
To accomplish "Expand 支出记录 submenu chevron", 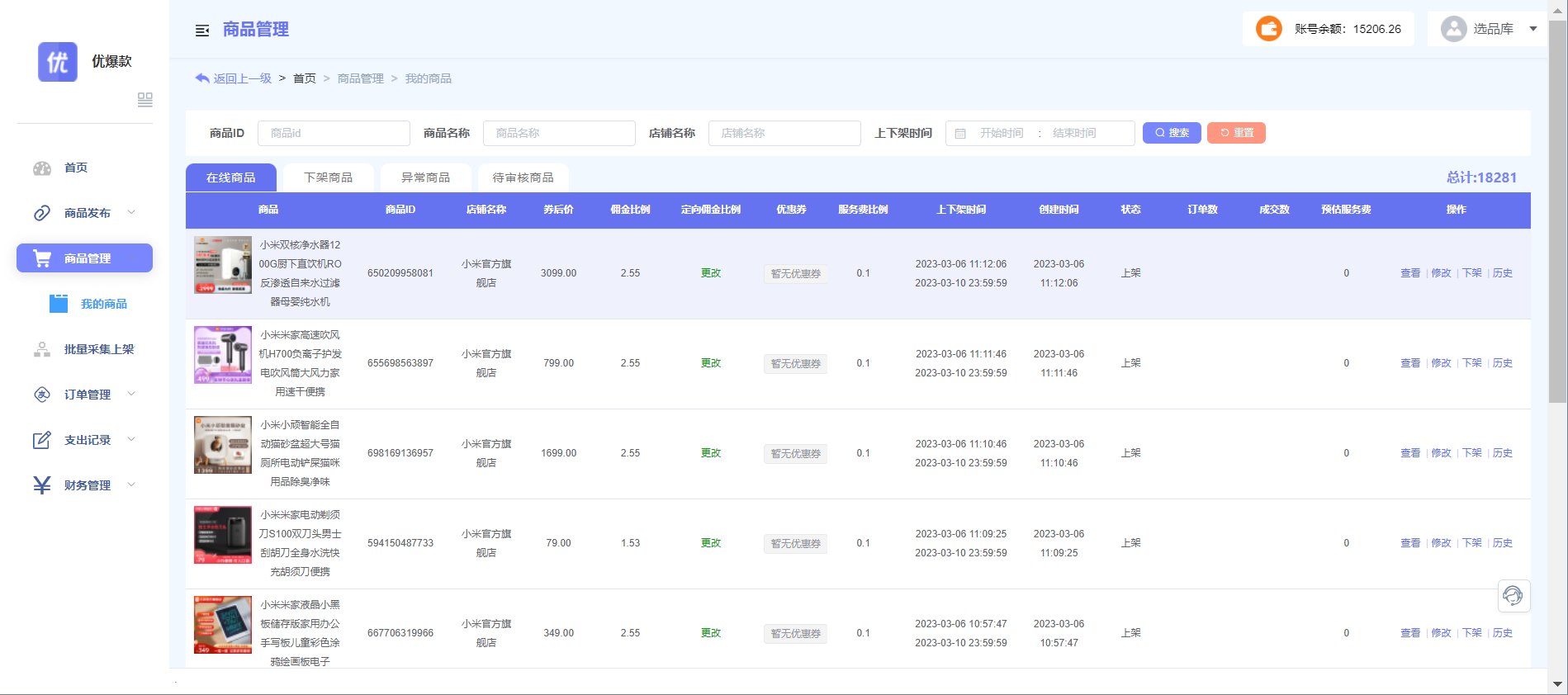I will click(131, 440).
